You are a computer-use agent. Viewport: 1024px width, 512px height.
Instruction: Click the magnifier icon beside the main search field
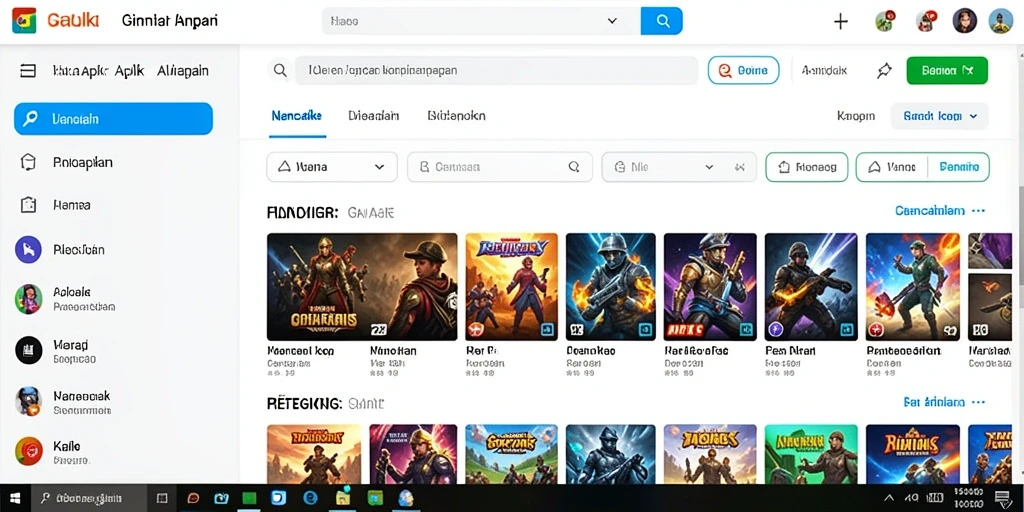coord(280,71)
